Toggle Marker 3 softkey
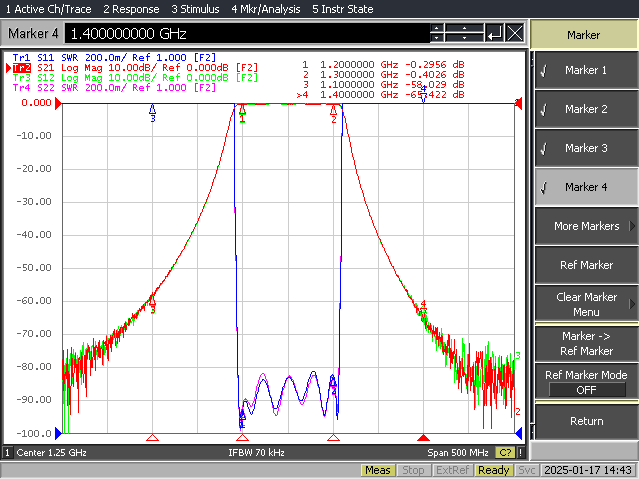The height and width of the screenshot is (479, 639). [586, 148]
